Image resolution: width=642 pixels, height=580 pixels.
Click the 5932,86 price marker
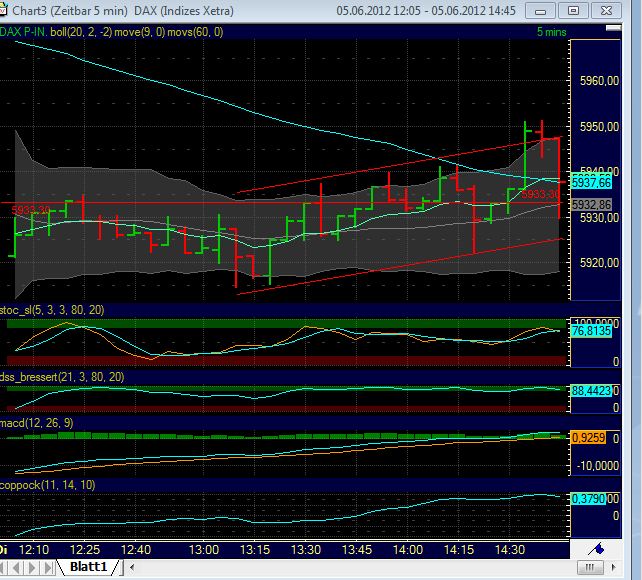pos(591,204)
